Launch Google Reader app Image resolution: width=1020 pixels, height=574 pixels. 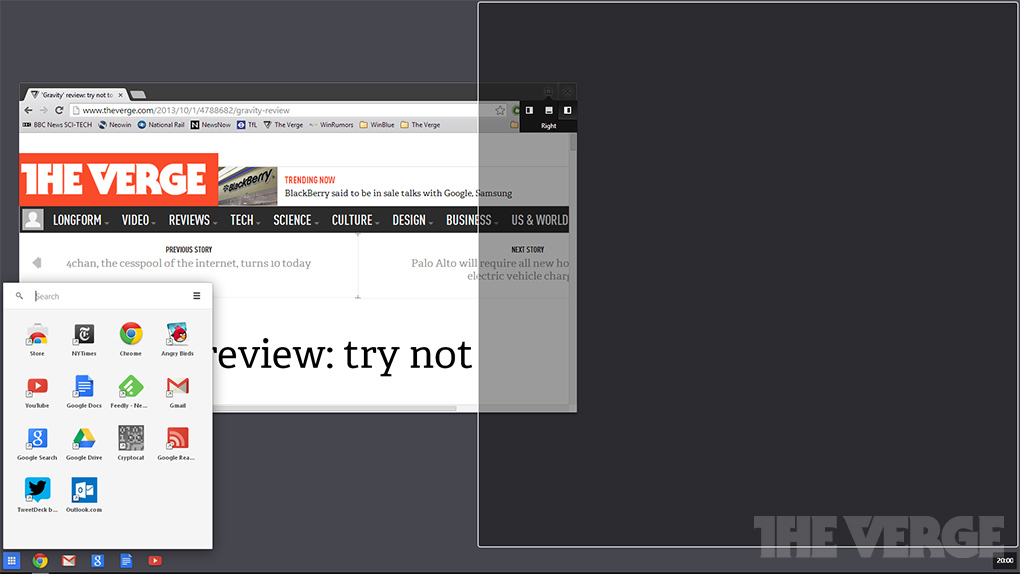(176, 443)
